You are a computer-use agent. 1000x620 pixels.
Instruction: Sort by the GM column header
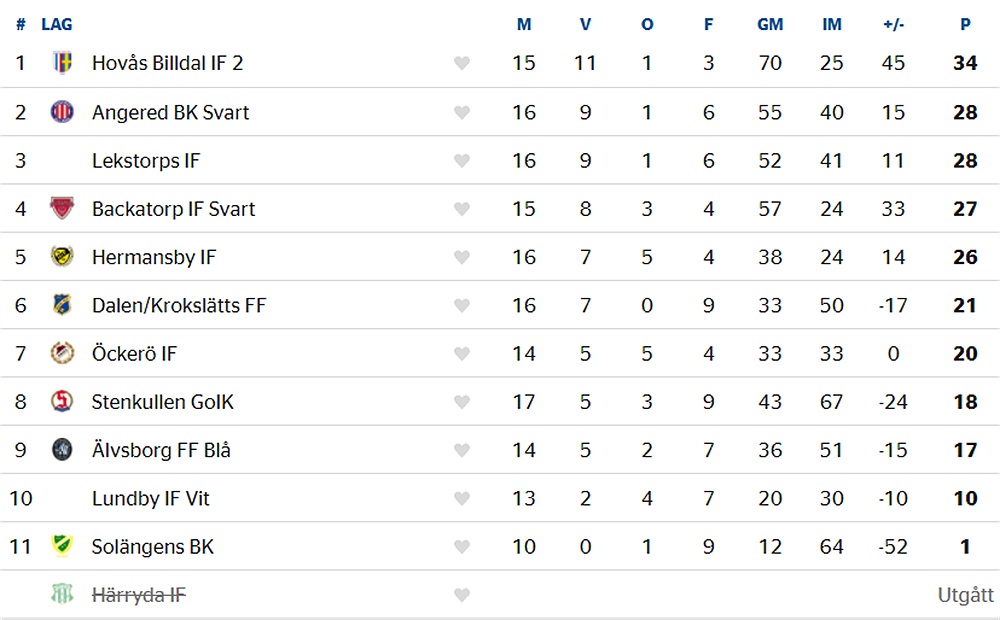(x=770, y=24)
